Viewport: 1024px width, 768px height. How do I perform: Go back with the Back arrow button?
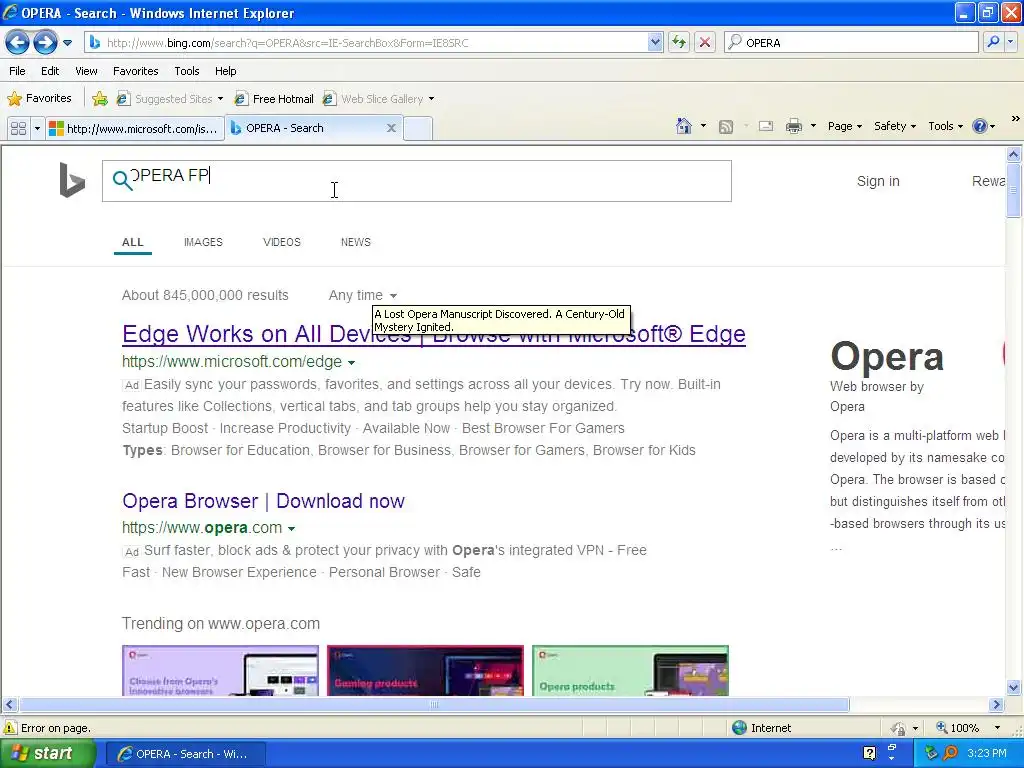click(x=18, y=43)
